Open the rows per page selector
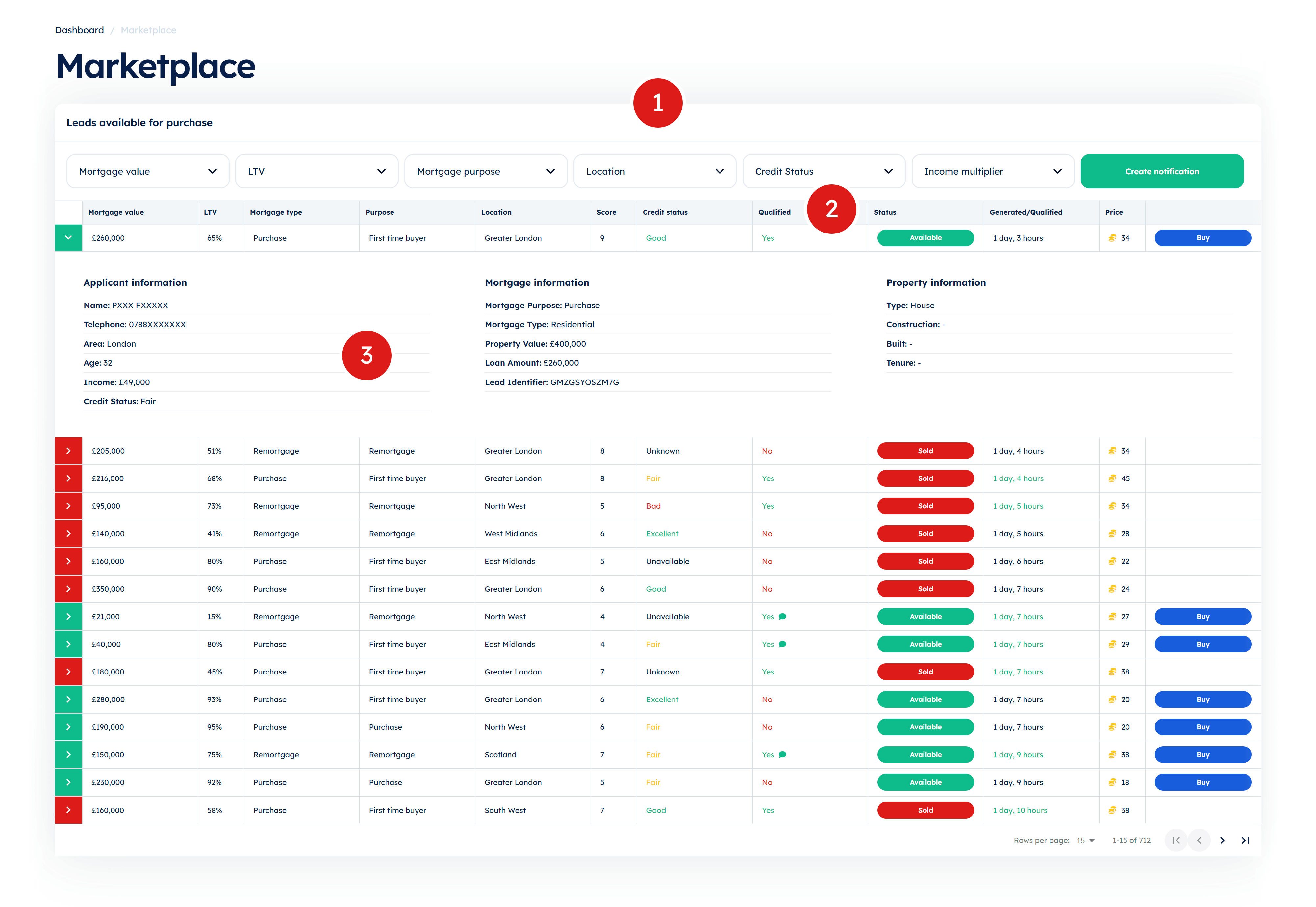This screenshot has width=1316, height=907. click(1085, 840)
